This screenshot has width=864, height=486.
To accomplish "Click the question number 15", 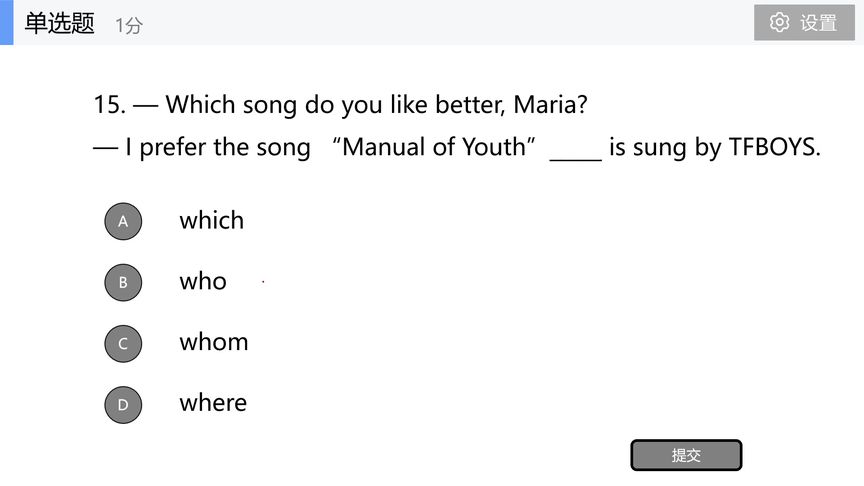I will point(108,104).
